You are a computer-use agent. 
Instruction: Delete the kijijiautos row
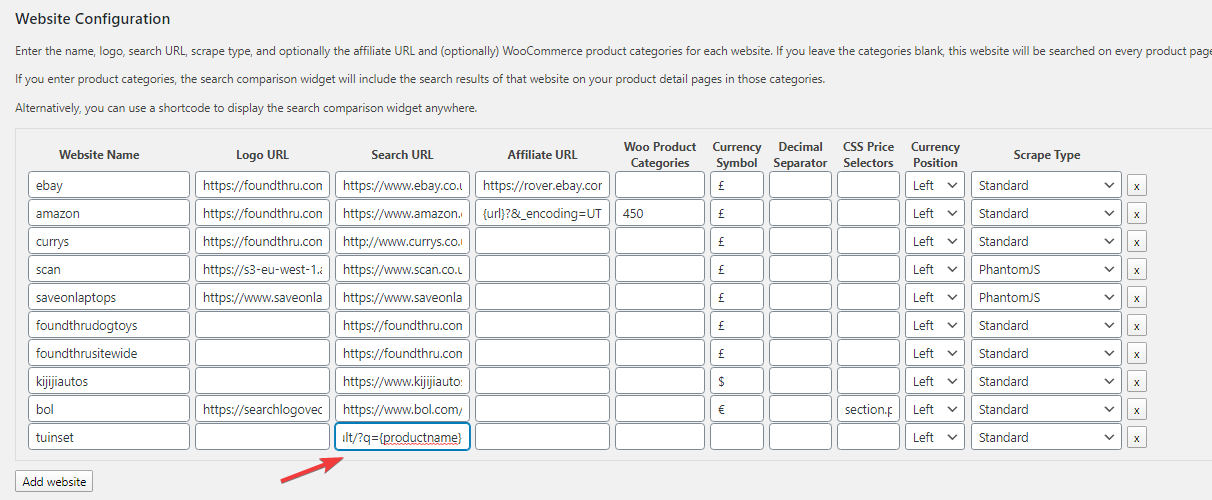[1137, 381]
